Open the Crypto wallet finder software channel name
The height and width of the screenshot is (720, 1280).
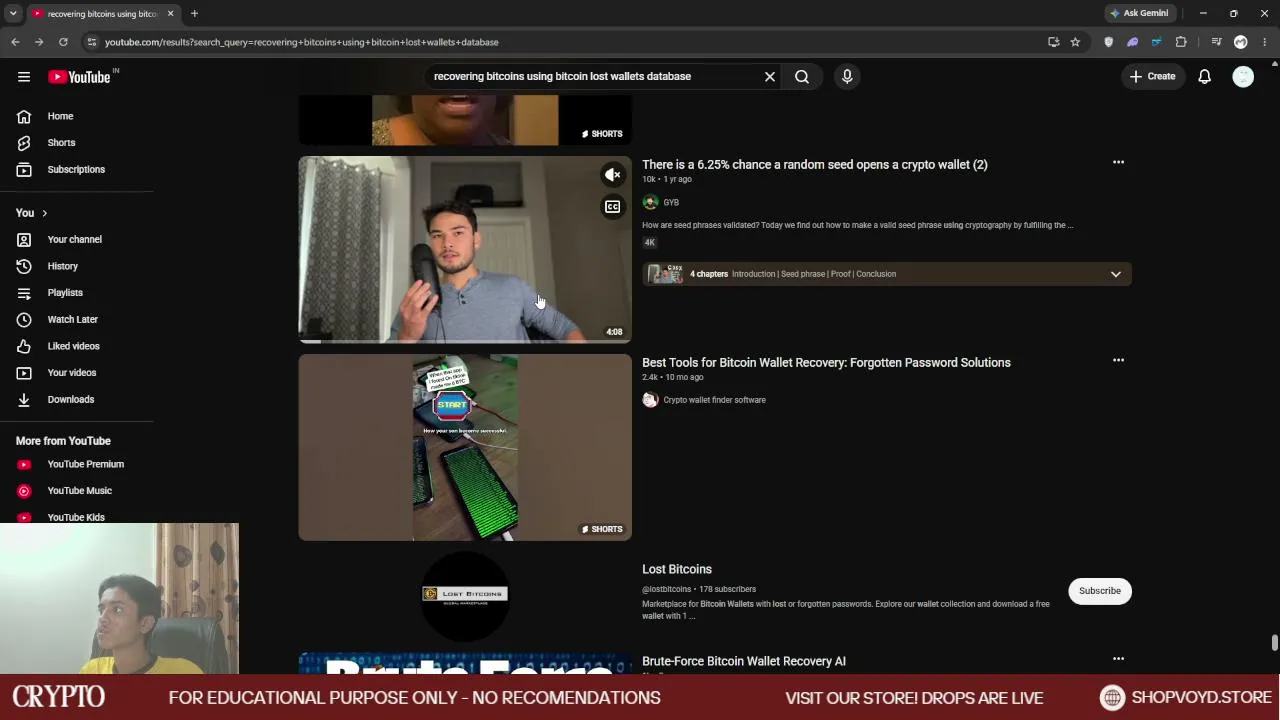point(714,400)
